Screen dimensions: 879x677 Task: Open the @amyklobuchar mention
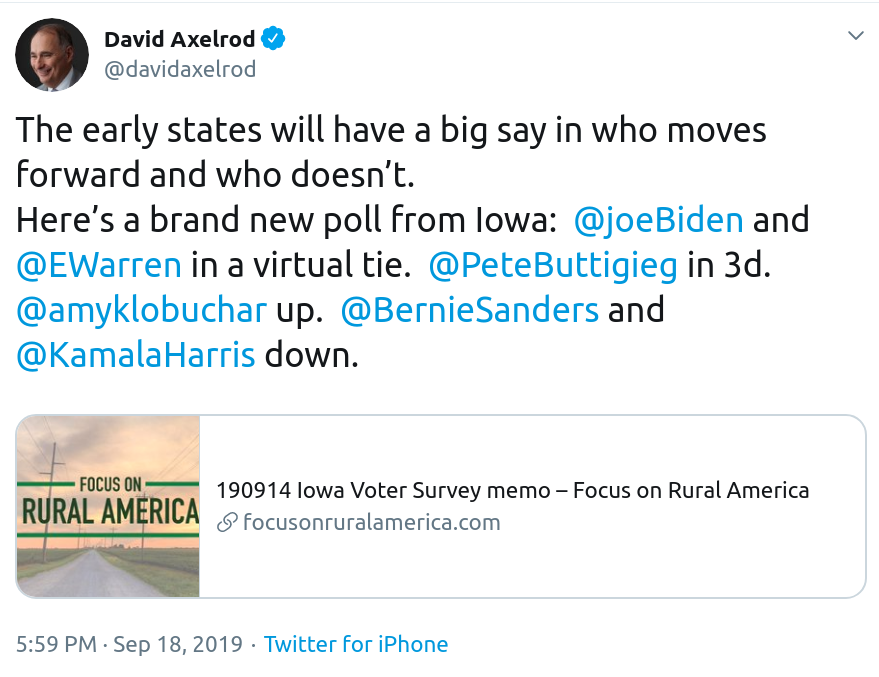point(141,310)
